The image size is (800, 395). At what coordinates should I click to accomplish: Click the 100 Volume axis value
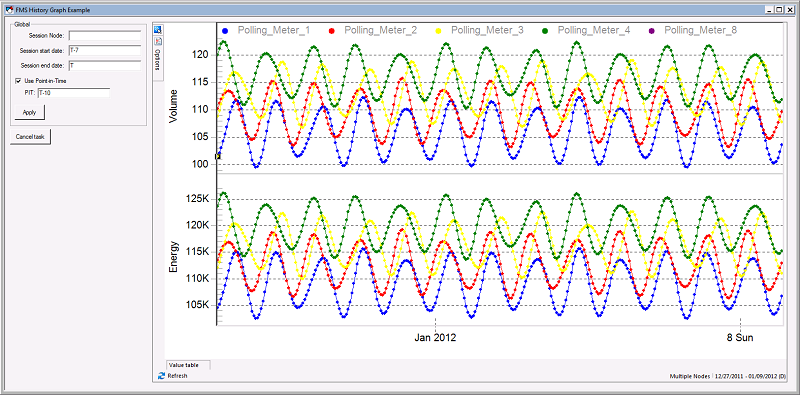click(201, 164)
